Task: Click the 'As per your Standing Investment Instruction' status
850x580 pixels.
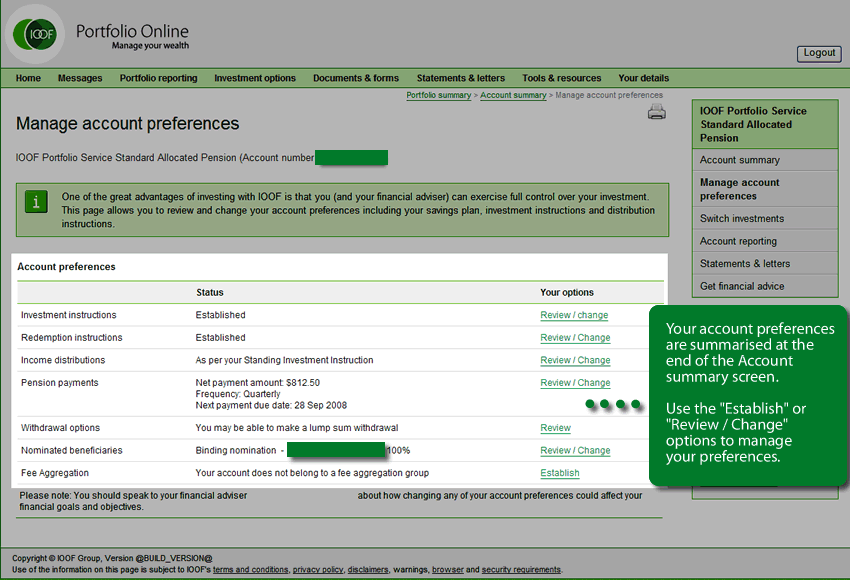Action: click(284, 360)
